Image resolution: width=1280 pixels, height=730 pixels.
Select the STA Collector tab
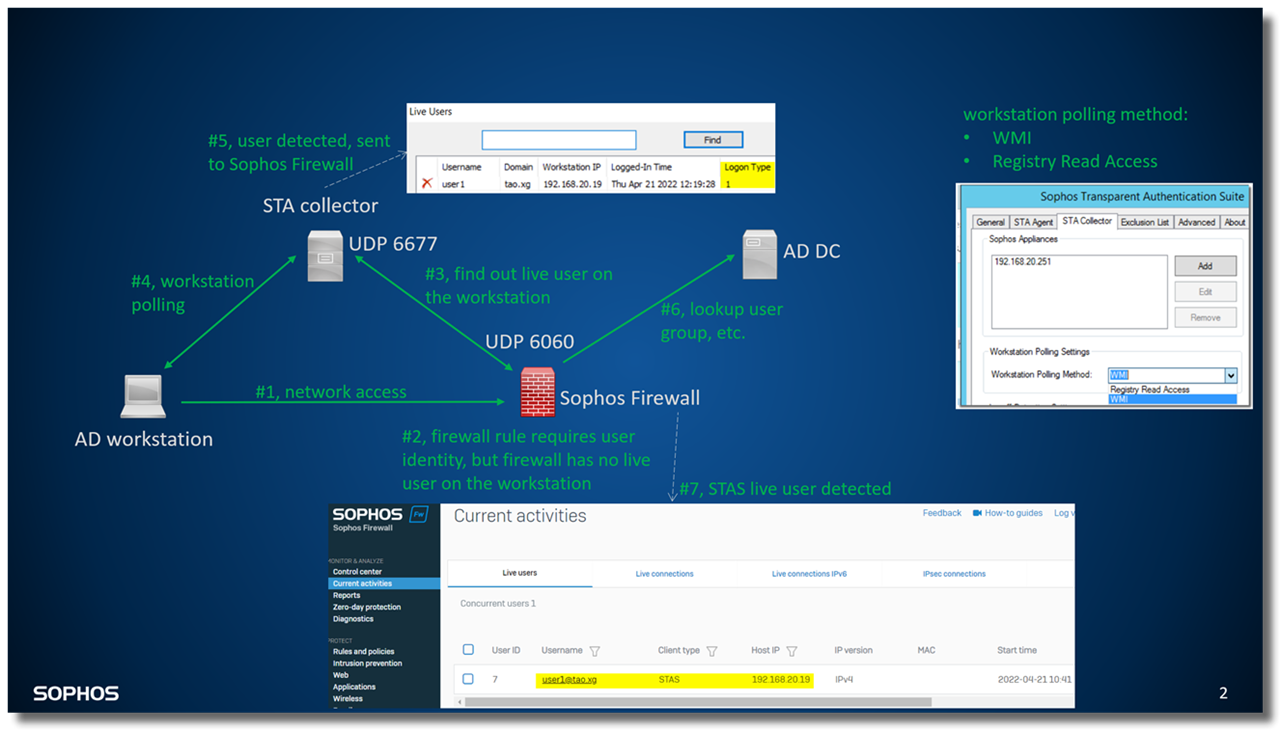(1087, 221)
